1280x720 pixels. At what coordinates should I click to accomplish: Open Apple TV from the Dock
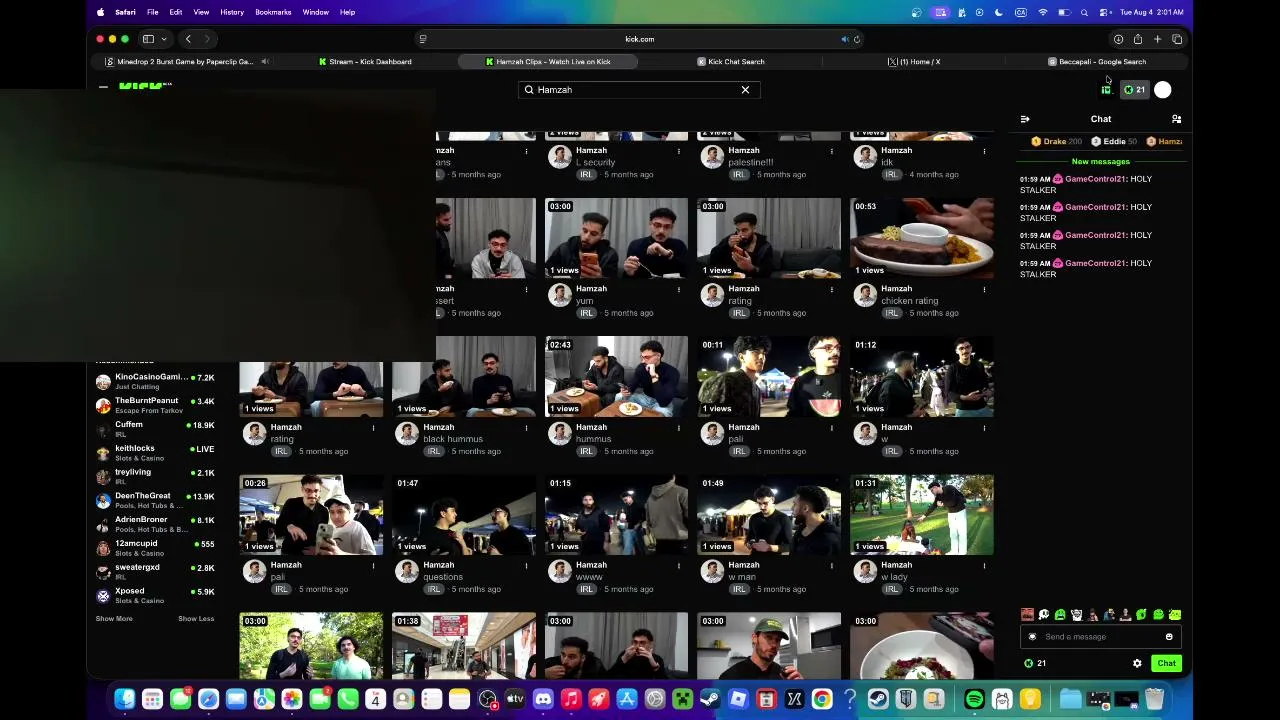pyautogui.click(x=515, y=699)
